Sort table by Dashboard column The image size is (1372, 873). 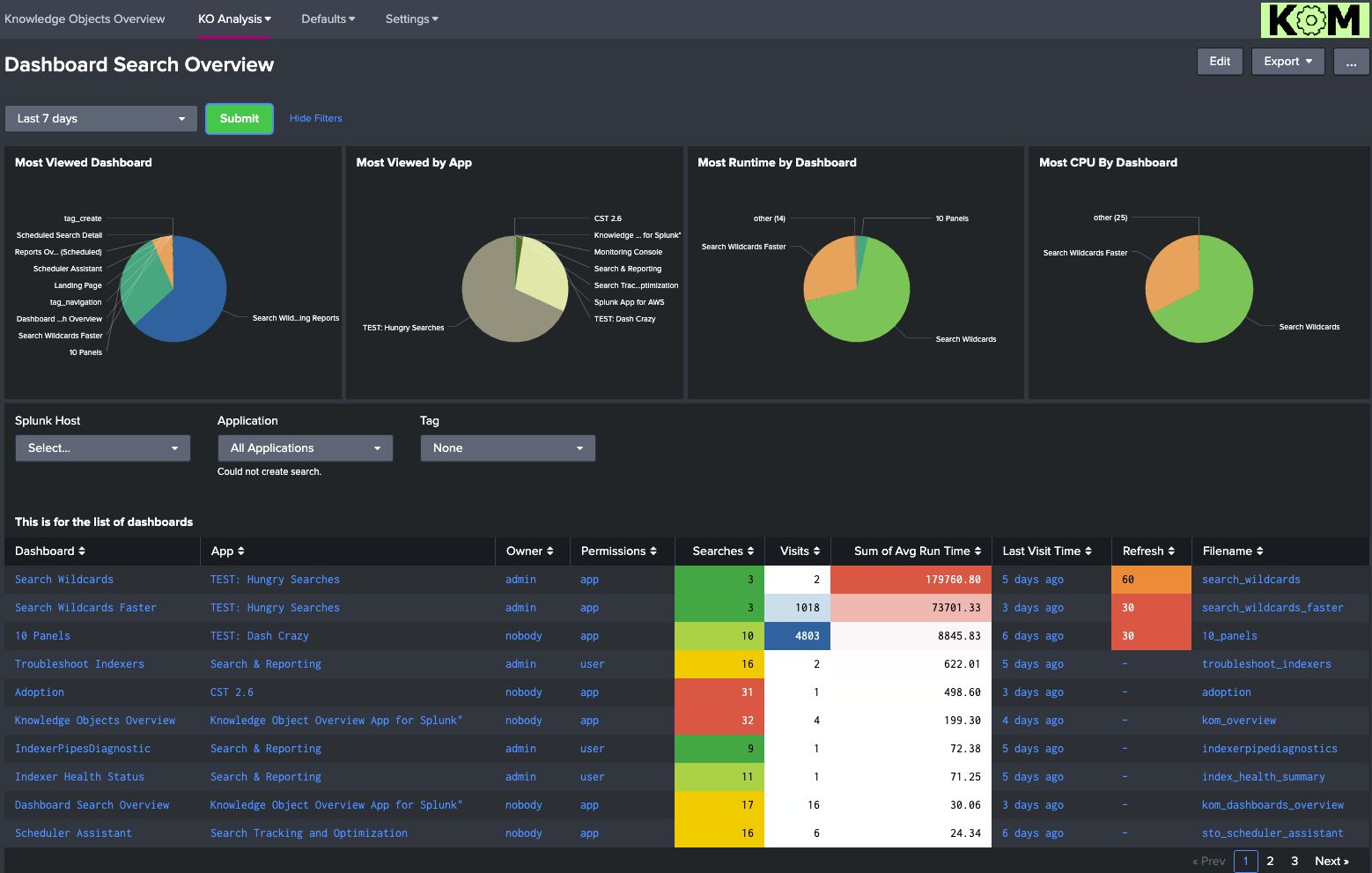click(x=50, y=551)
